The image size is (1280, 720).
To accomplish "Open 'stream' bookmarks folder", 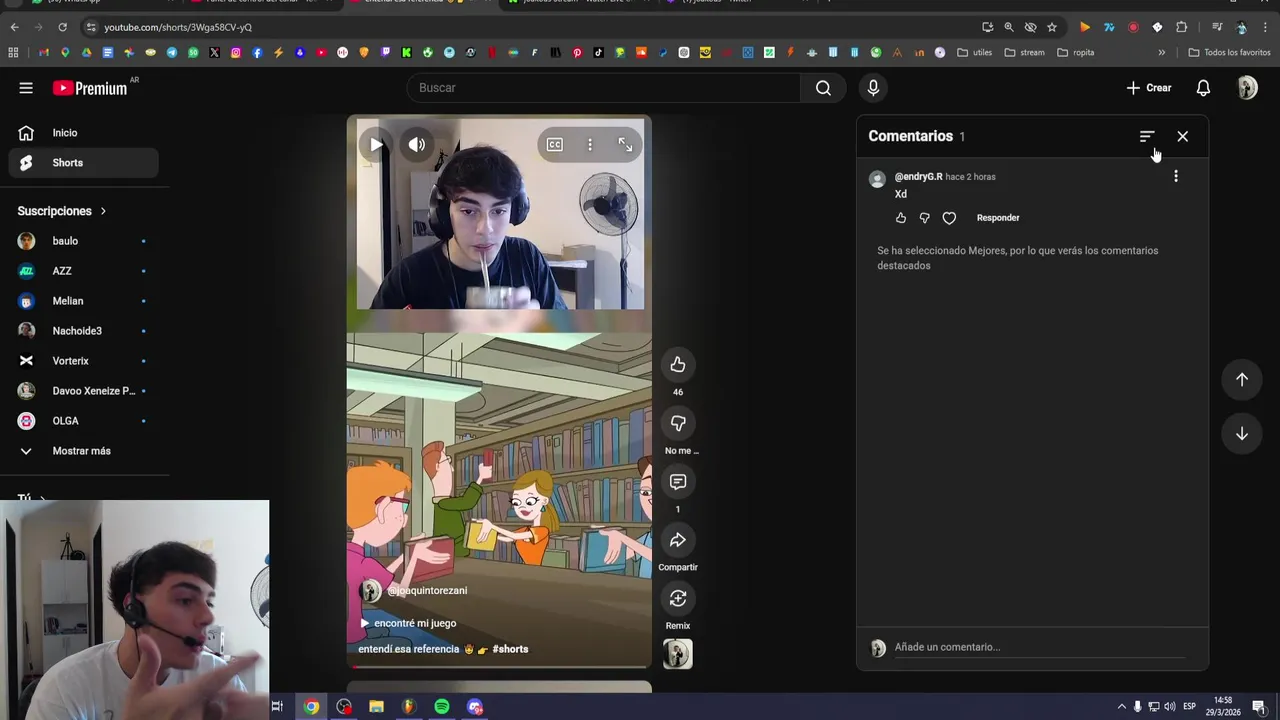I will [x=1025, y=52].
